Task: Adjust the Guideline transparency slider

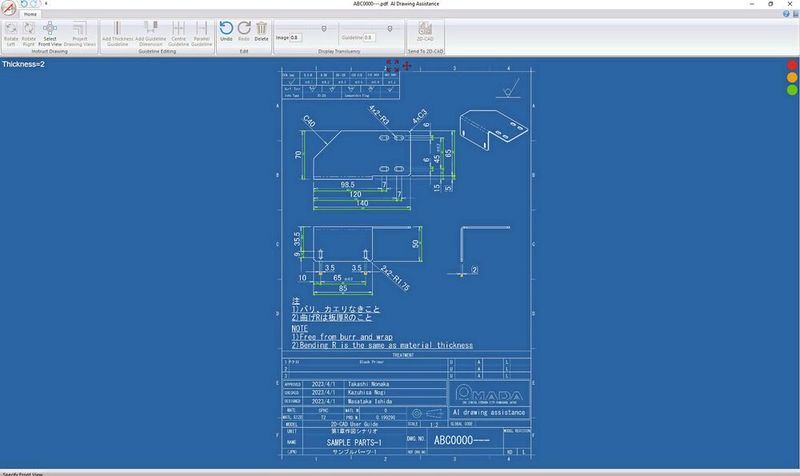Action: click(x=390, y=29)
